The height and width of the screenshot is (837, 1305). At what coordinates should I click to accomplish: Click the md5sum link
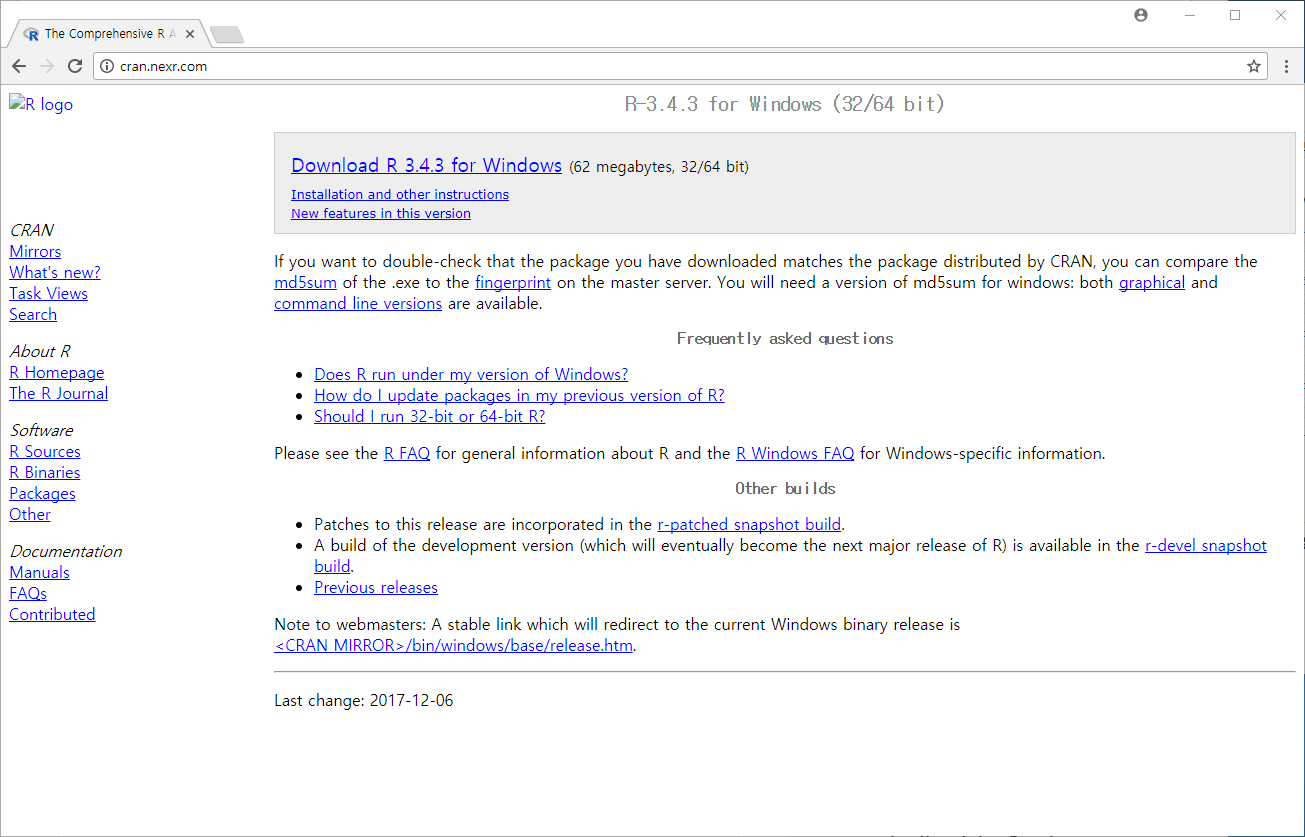[305, 283]
